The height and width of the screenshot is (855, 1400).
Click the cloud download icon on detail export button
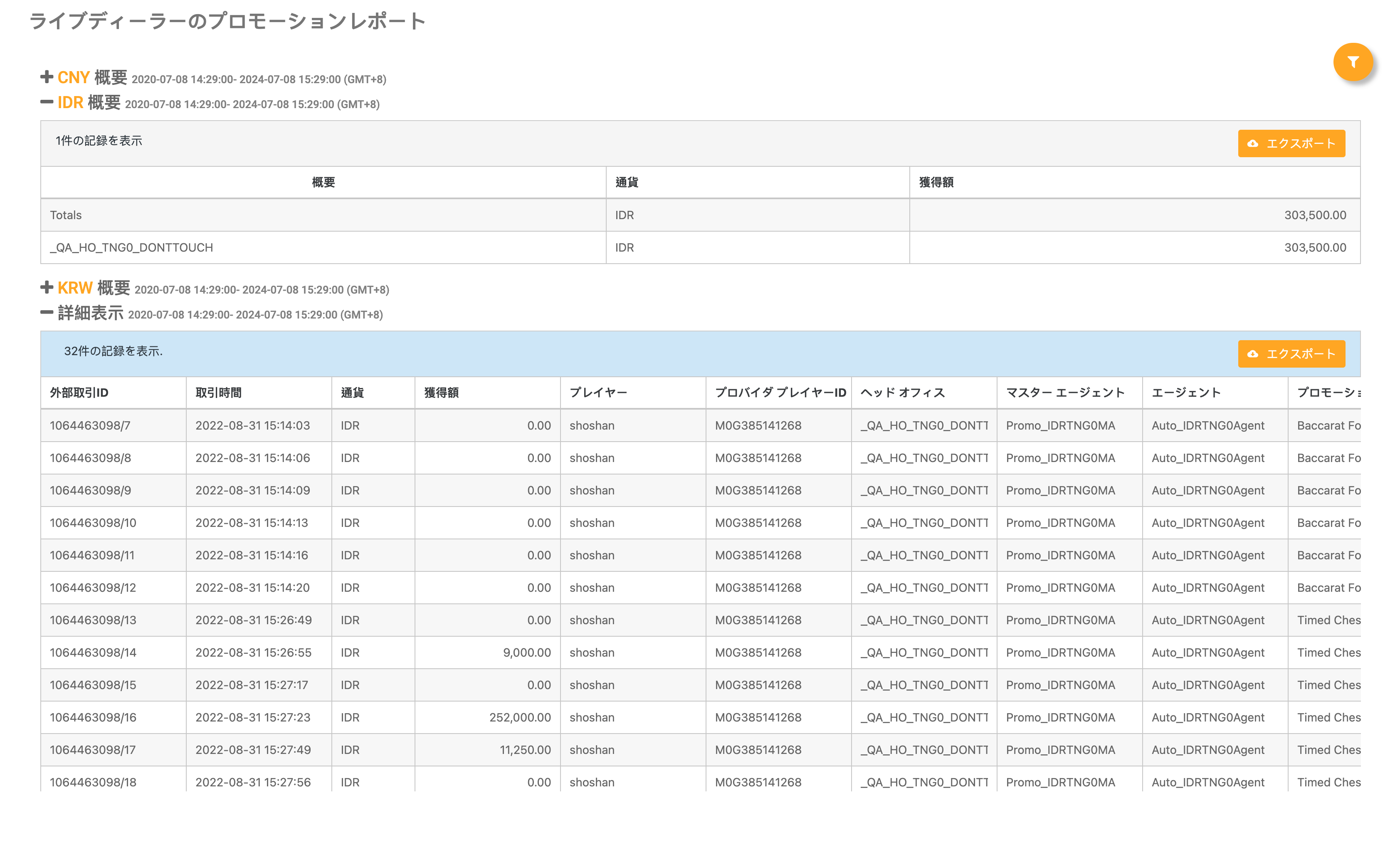tap(1253, 354)
